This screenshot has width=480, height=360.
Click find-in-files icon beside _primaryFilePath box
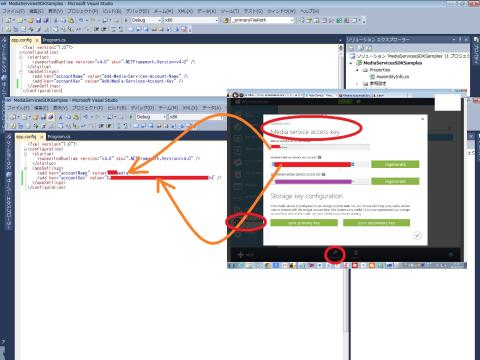[226, 20]
